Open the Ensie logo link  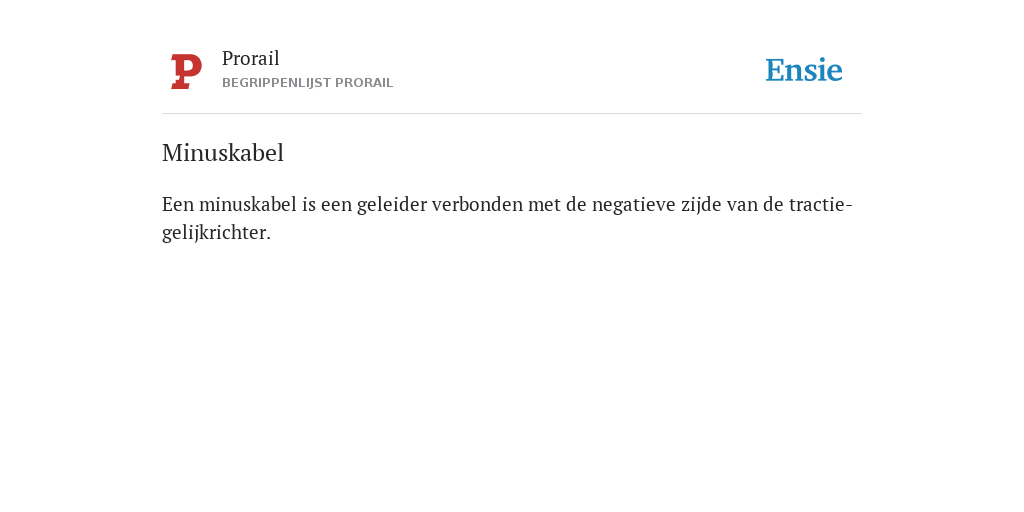(804, 70)
